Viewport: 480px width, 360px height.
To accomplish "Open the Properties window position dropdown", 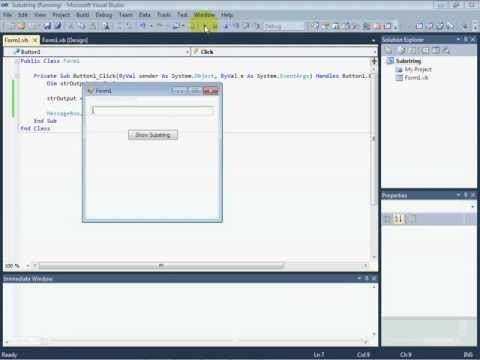I will pyautogui.click(x=458, y=195).
